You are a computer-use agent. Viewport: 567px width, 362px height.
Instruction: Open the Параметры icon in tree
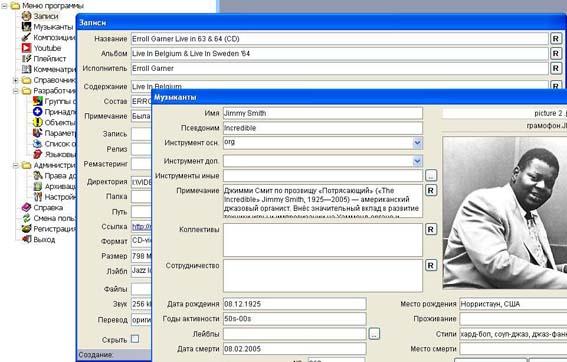tap(38, 133)
